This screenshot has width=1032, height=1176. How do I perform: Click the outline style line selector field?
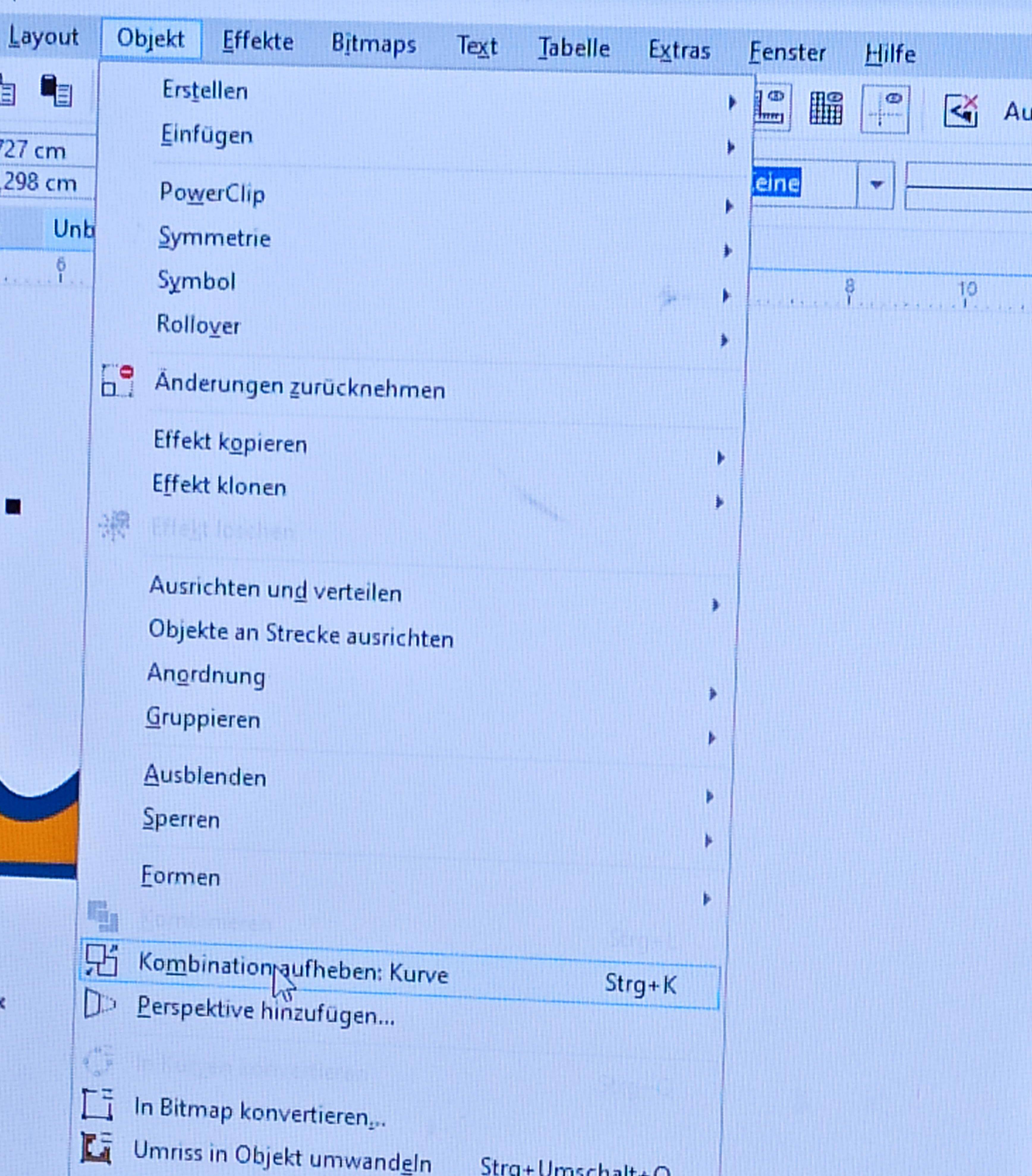[x=967, y=188]
